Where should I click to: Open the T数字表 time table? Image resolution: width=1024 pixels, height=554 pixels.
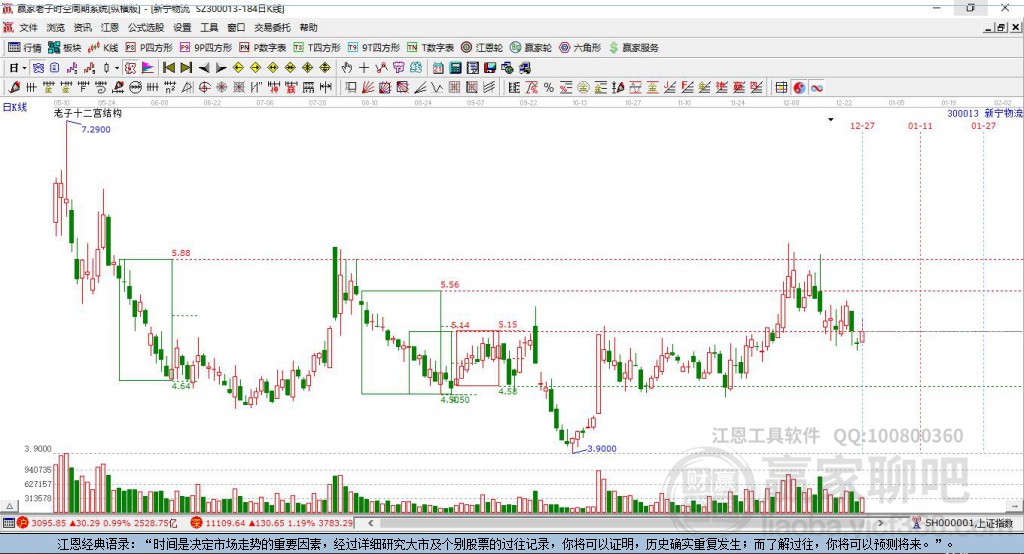point(430,48)
